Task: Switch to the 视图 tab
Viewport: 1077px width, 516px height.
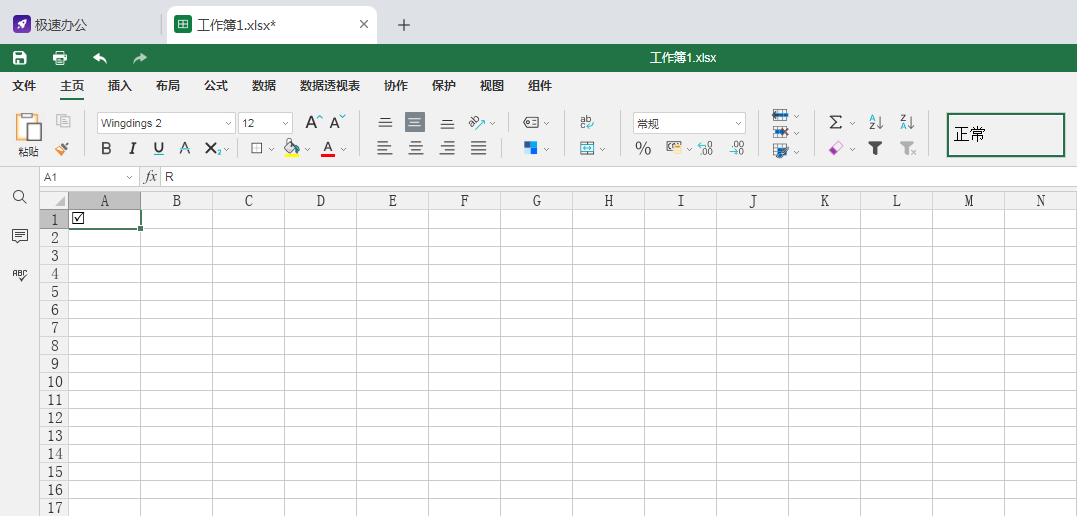Action: pyautogui.click(x=492, y=86)
